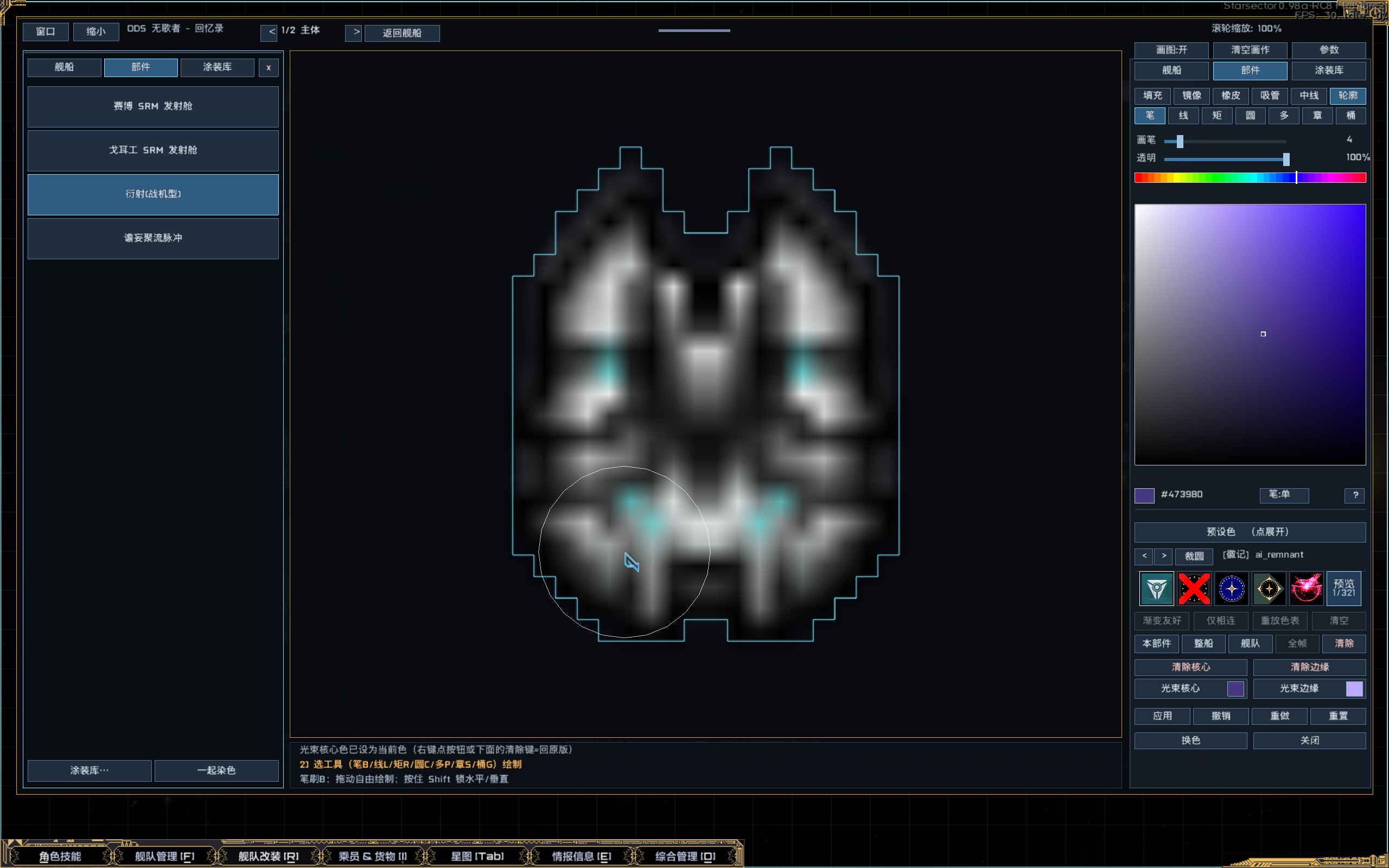Select the 圆 circle tool
Viewport: 1389px width, 868px height.
click(x=1250, y=116)
